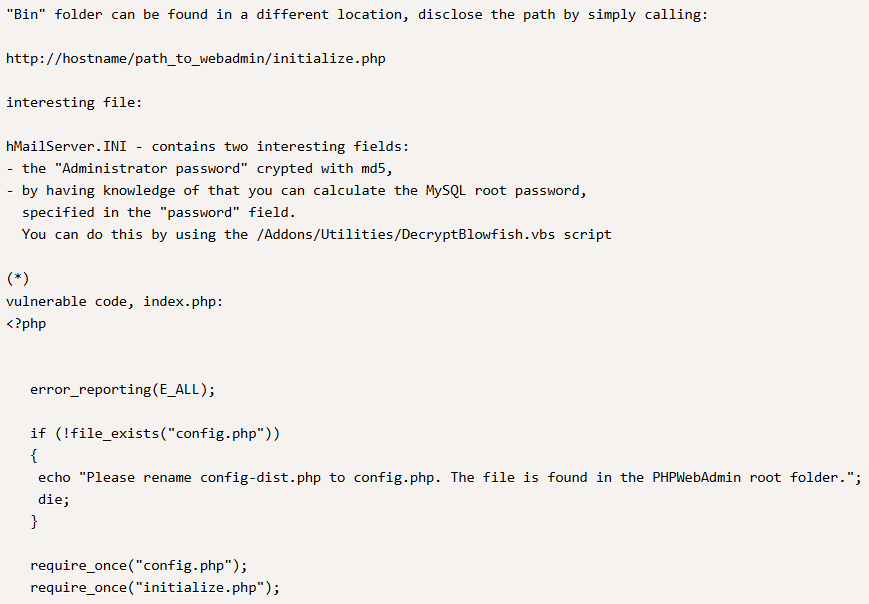Click the words "PHPWebAdmin root folder"
The image size is (869, 604).
coord(750,478)
